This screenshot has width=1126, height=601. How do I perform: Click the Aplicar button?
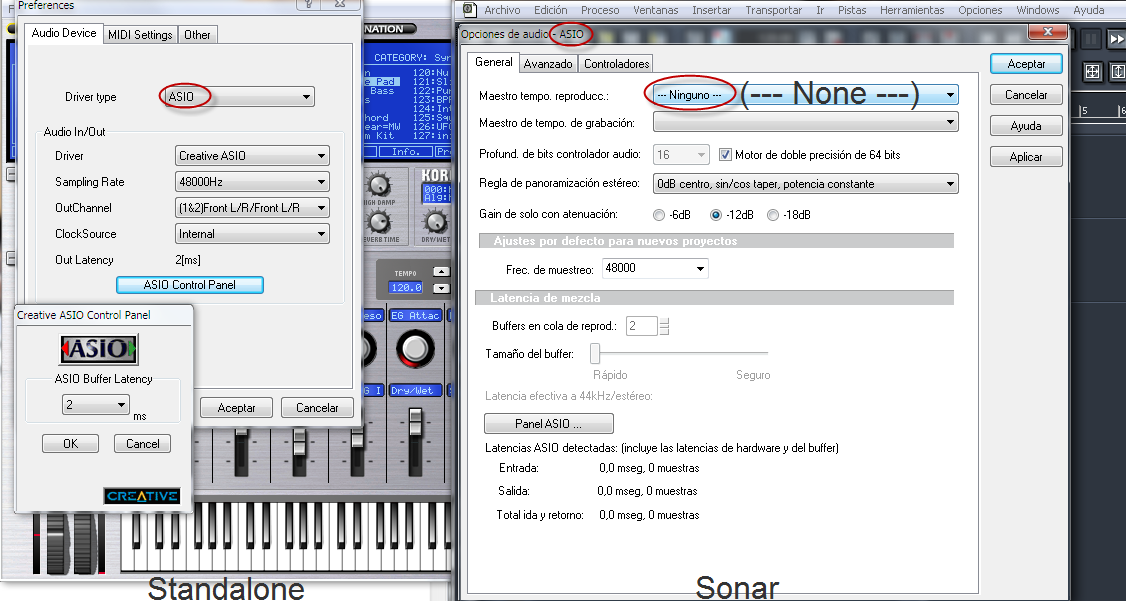[x=1026, y=157]
